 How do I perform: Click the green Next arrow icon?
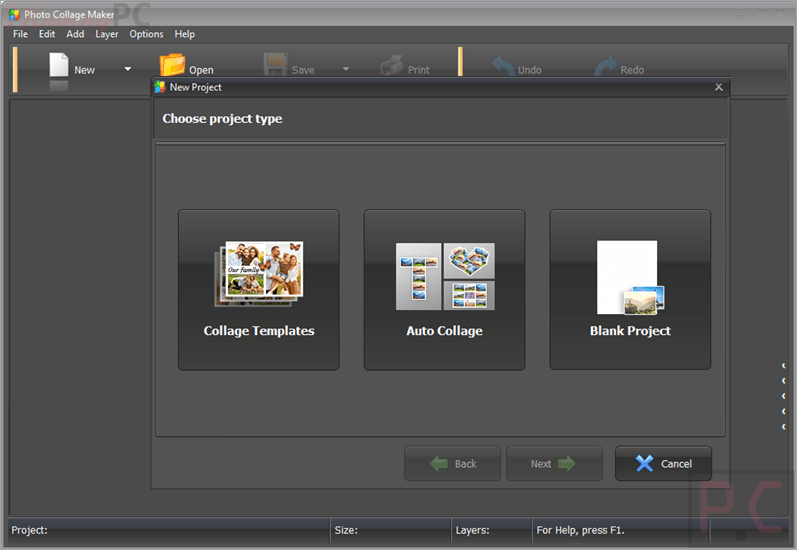(x=567, y=464)
